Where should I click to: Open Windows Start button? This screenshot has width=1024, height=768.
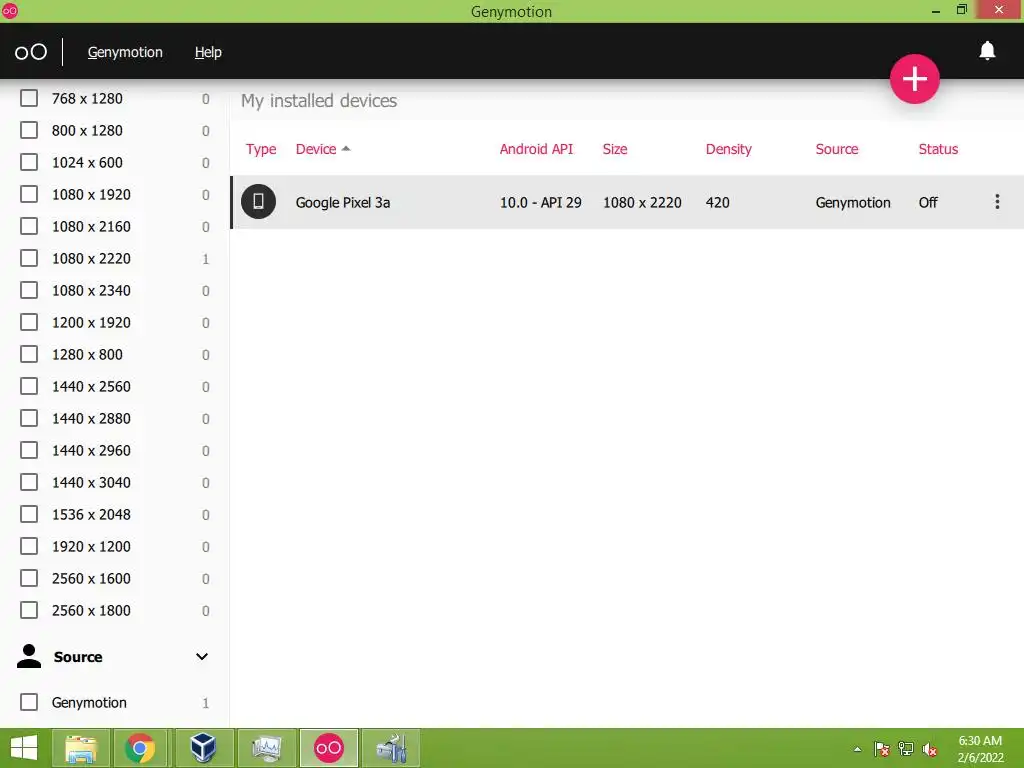click(24, 748)
